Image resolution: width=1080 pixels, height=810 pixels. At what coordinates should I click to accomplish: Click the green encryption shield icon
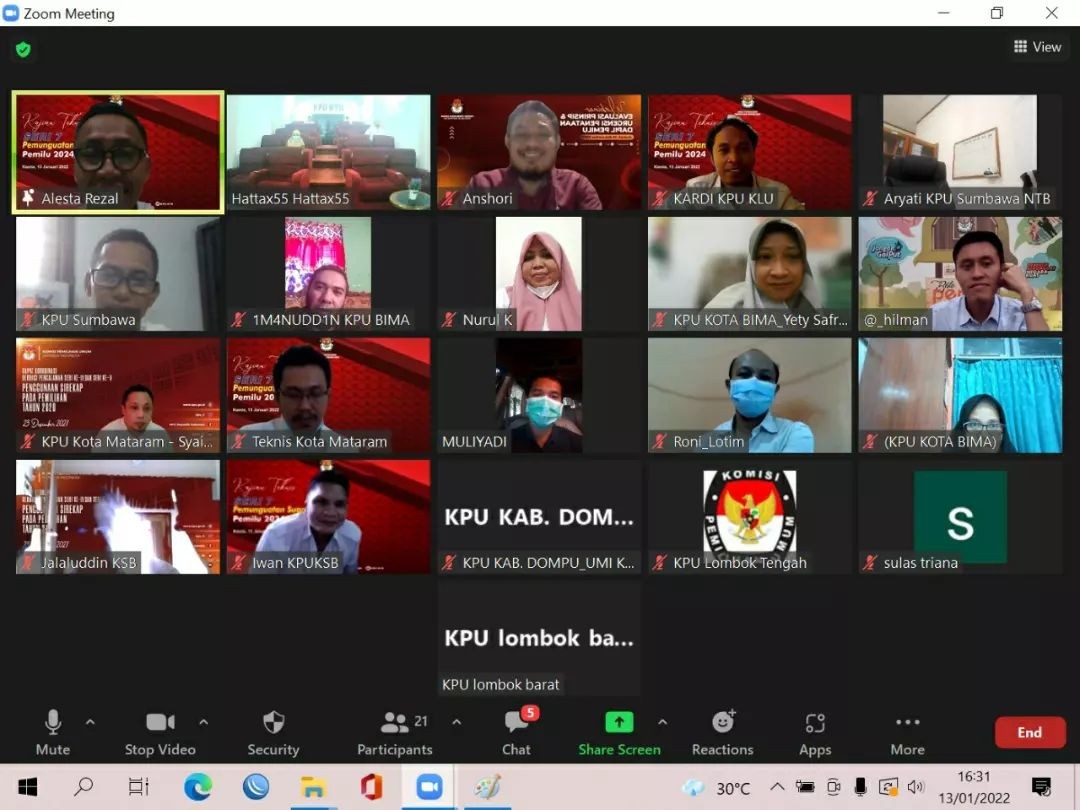pyautogui.click(x=23, y=49)
